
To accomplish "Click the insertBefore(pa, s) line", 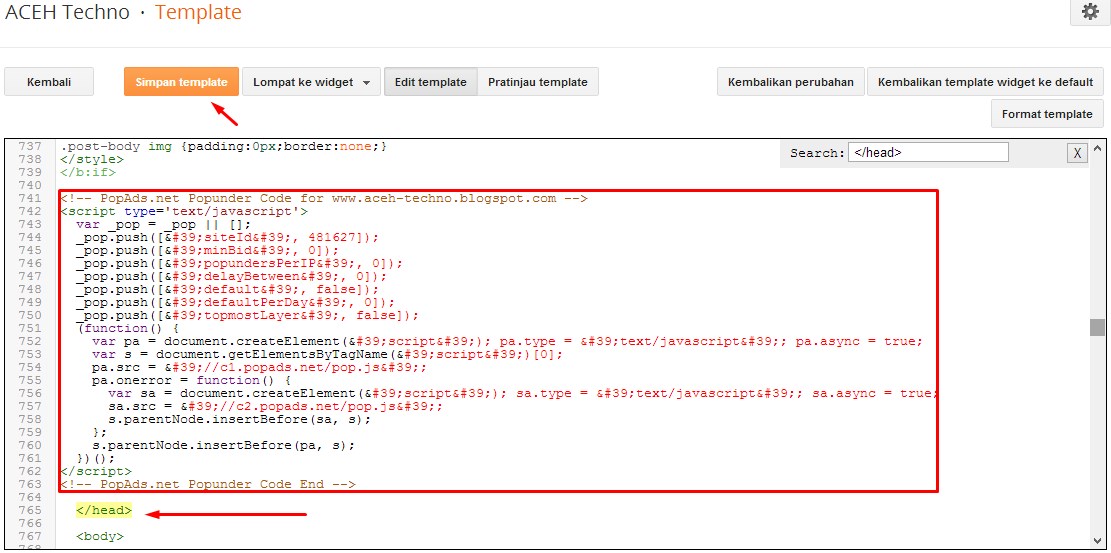I will click(223, 445).
